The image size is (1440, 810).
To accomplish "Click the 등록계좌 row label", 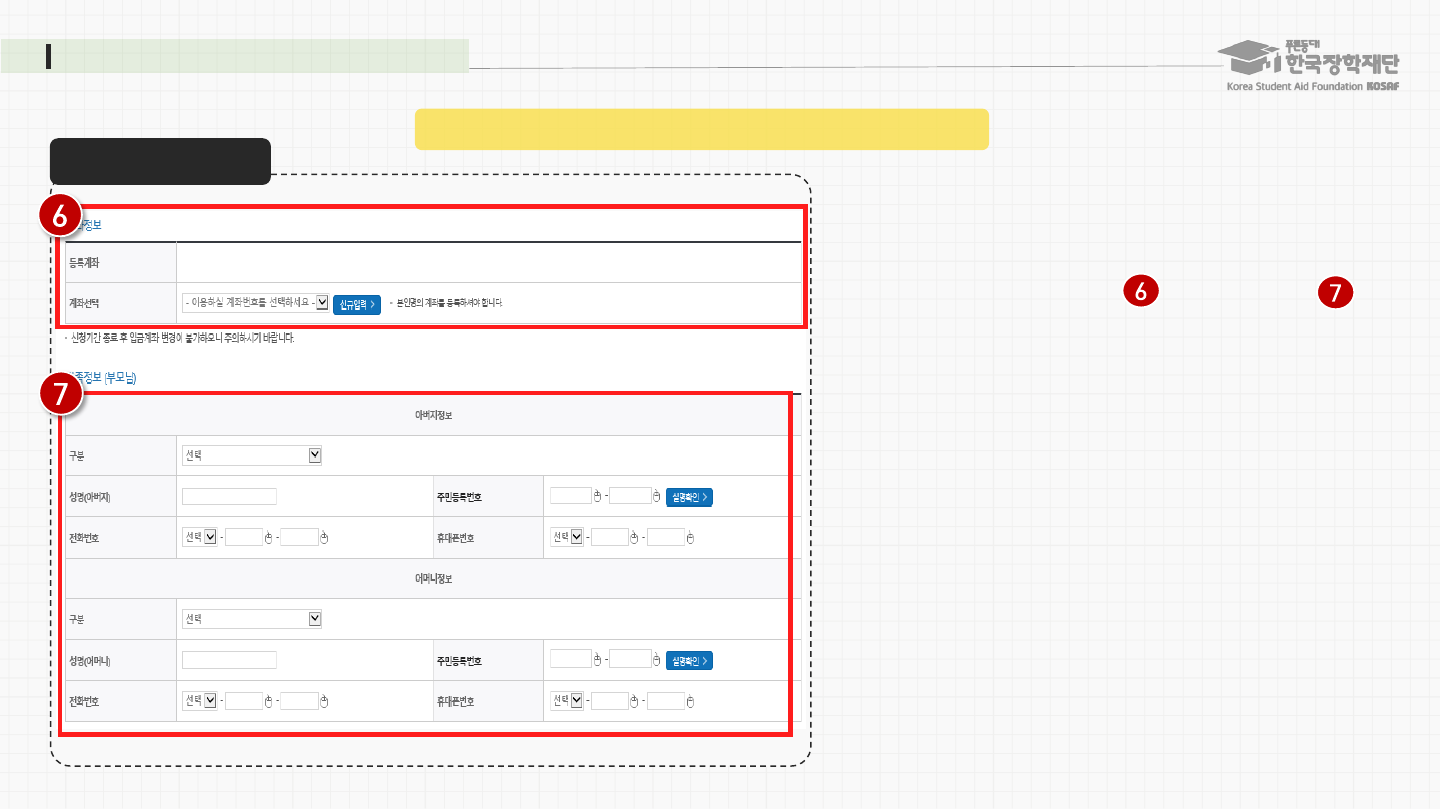I will 84,262.
